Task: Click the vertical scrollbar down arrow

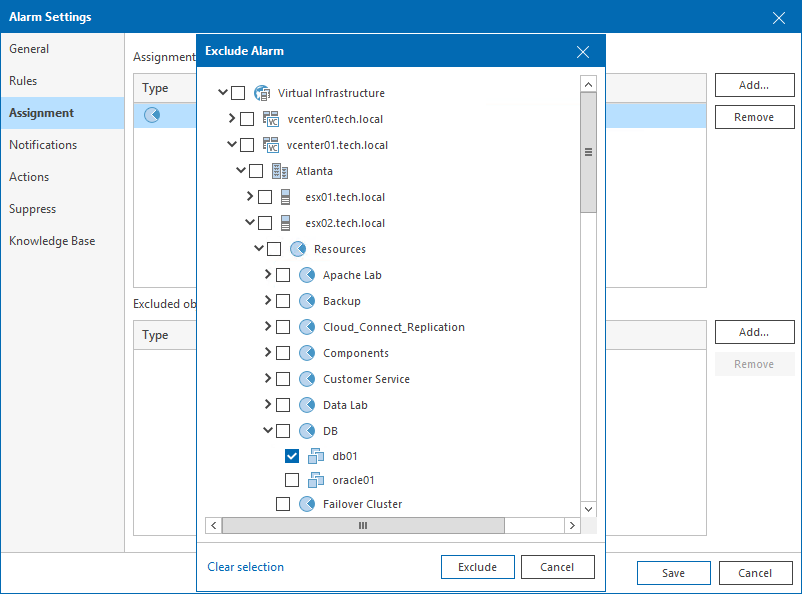Action: [x=588, y=508]
